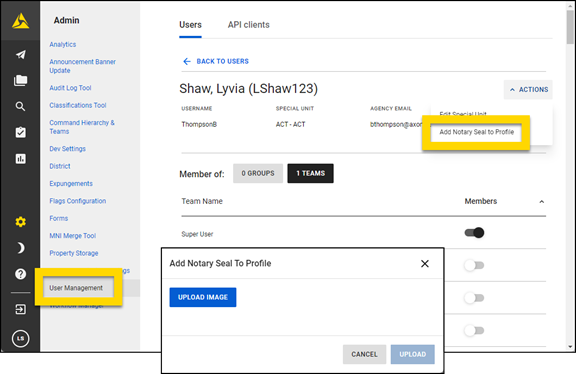Close the Add Notary Seal dialog

pyautogui.click(x=425, y=263)
